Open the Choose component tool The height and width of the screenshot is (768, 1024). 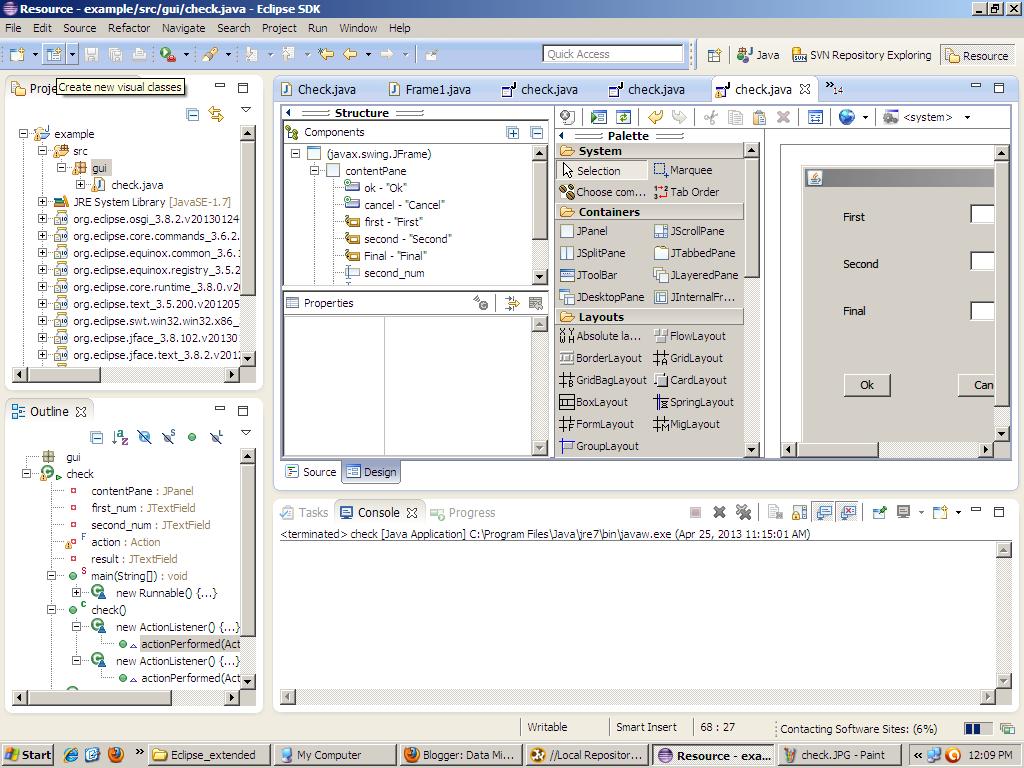click(602, 192)
